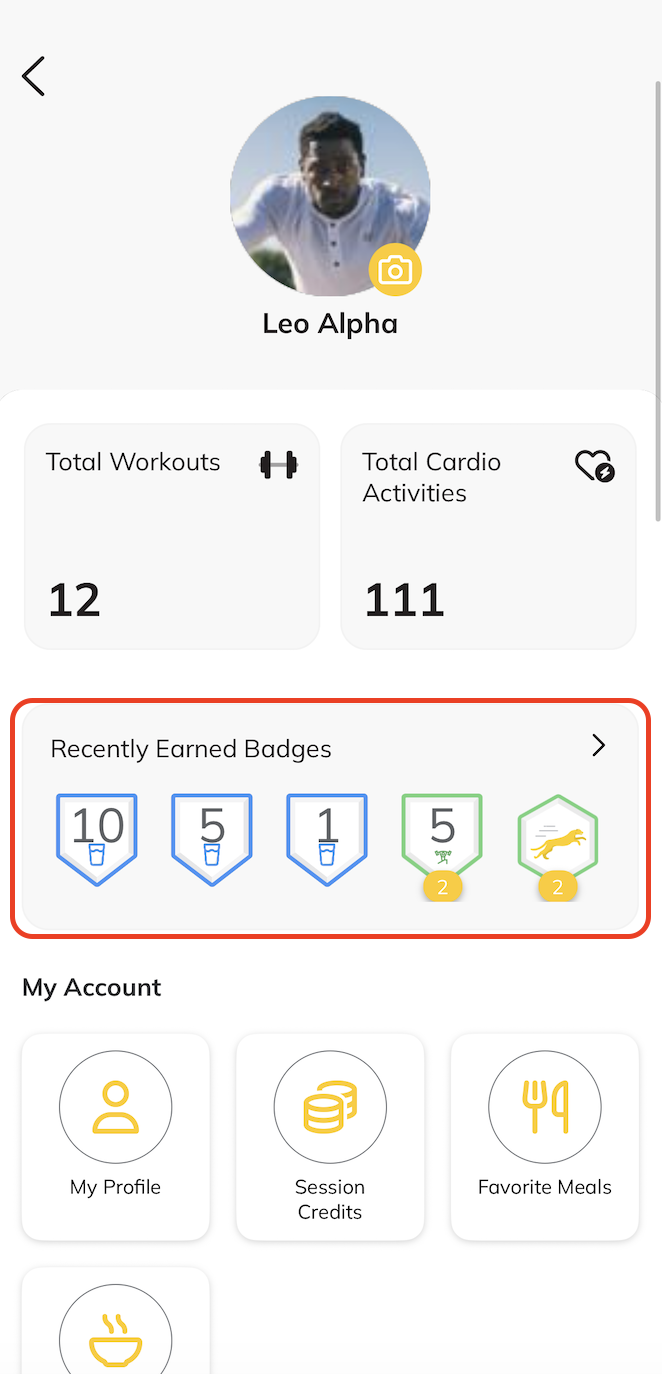Open the 10 water glasses badge
This screenshot has width=662, height=1374.
pos(97,839)
